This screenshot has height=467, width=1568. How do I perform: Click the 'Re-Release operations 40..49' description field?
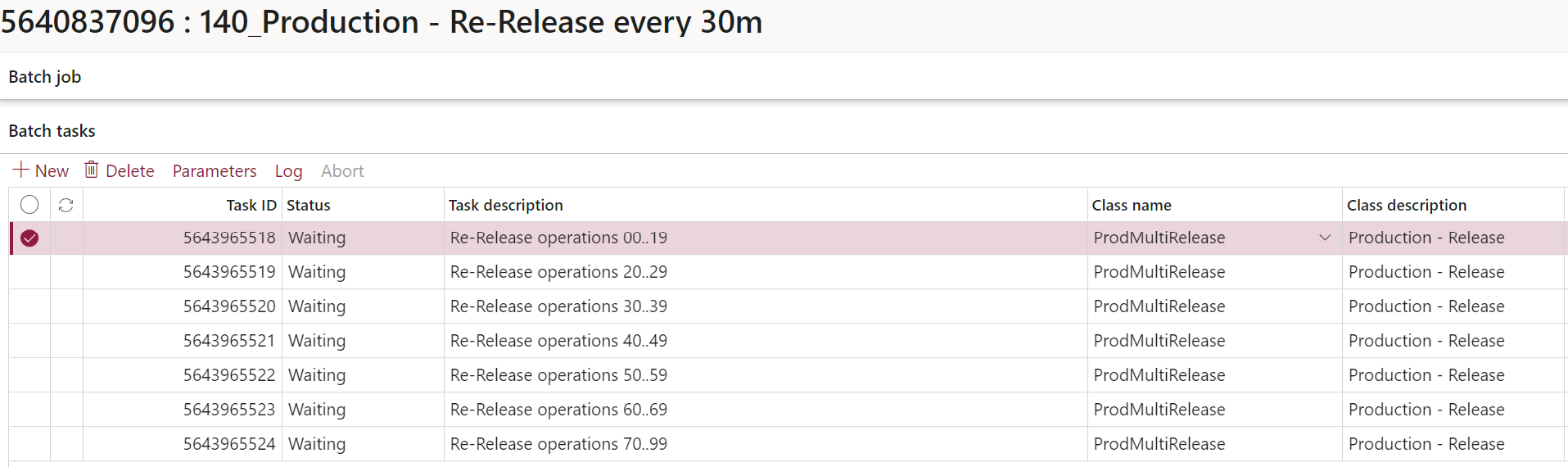pos(558,341)
